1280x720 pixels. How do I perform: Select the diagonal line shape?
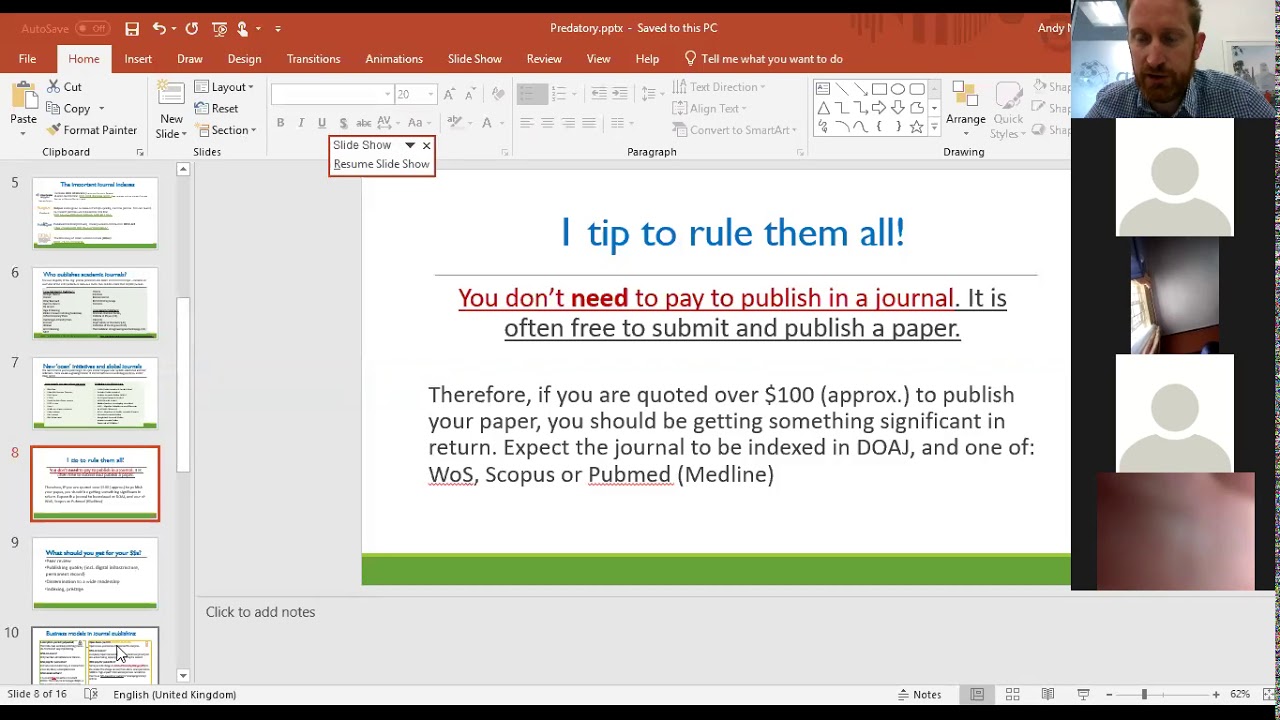pos(842,89)
